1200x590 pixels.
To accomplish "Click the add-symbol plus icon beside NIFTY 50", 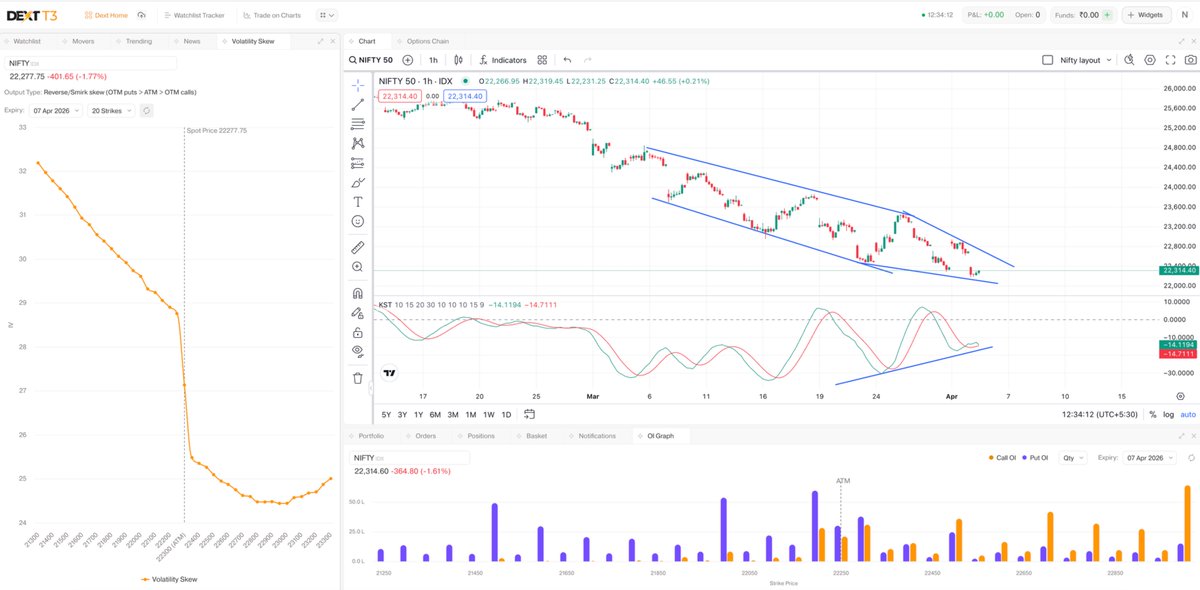I will (x=407, y=60).
